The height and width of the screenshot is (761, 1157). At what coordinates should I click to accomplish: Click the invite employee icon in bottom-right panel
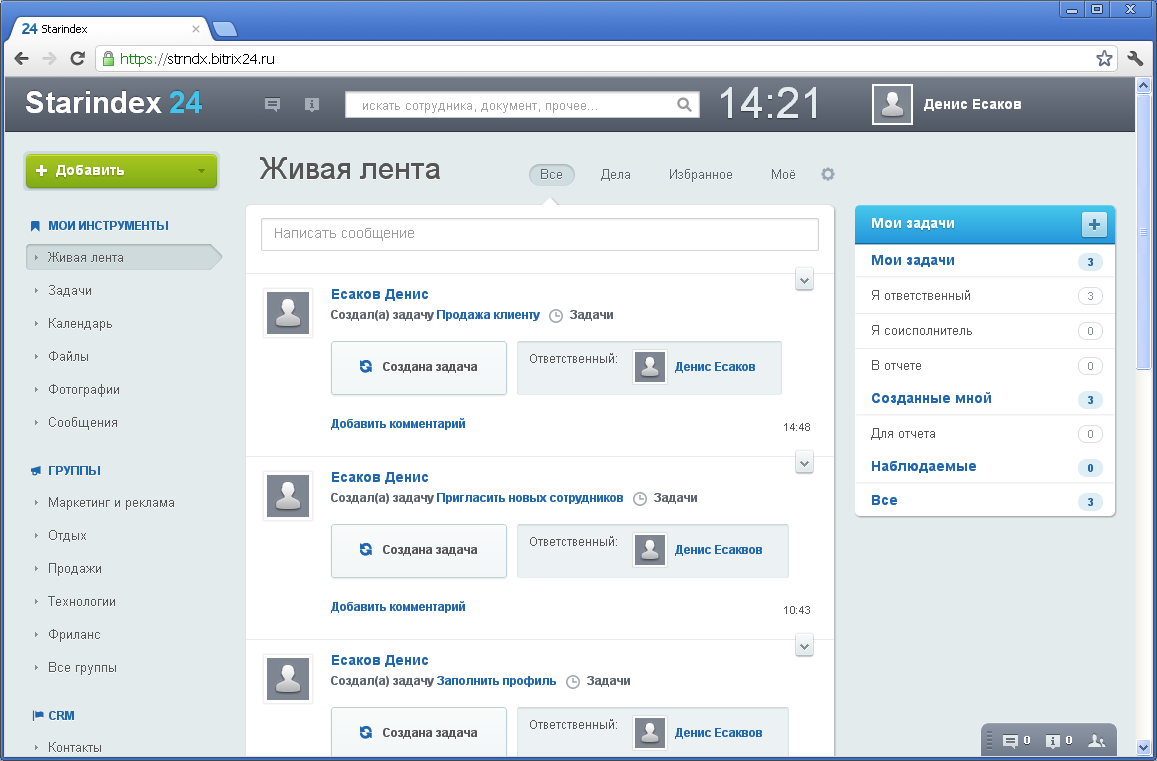(x=1098, y=740)
